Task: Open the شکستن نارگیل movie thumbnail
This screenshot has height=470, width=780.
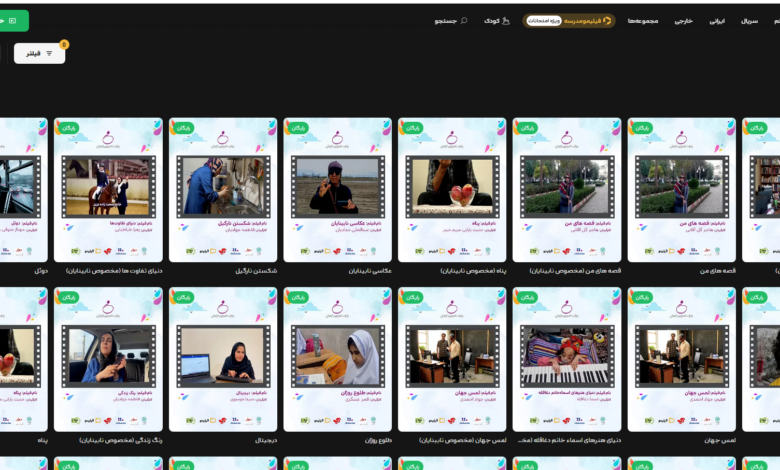Action: 223,187
